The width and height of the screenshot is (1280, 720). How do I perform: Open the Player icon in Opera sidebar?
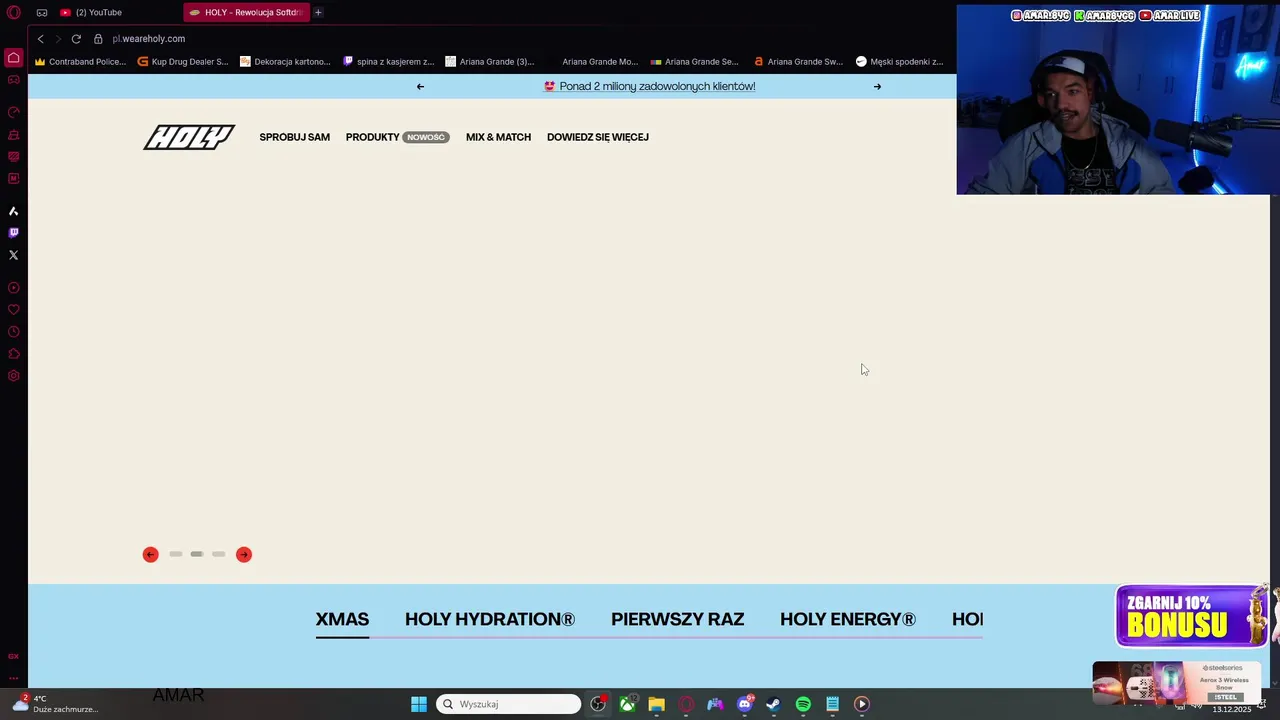coord(13,288)
